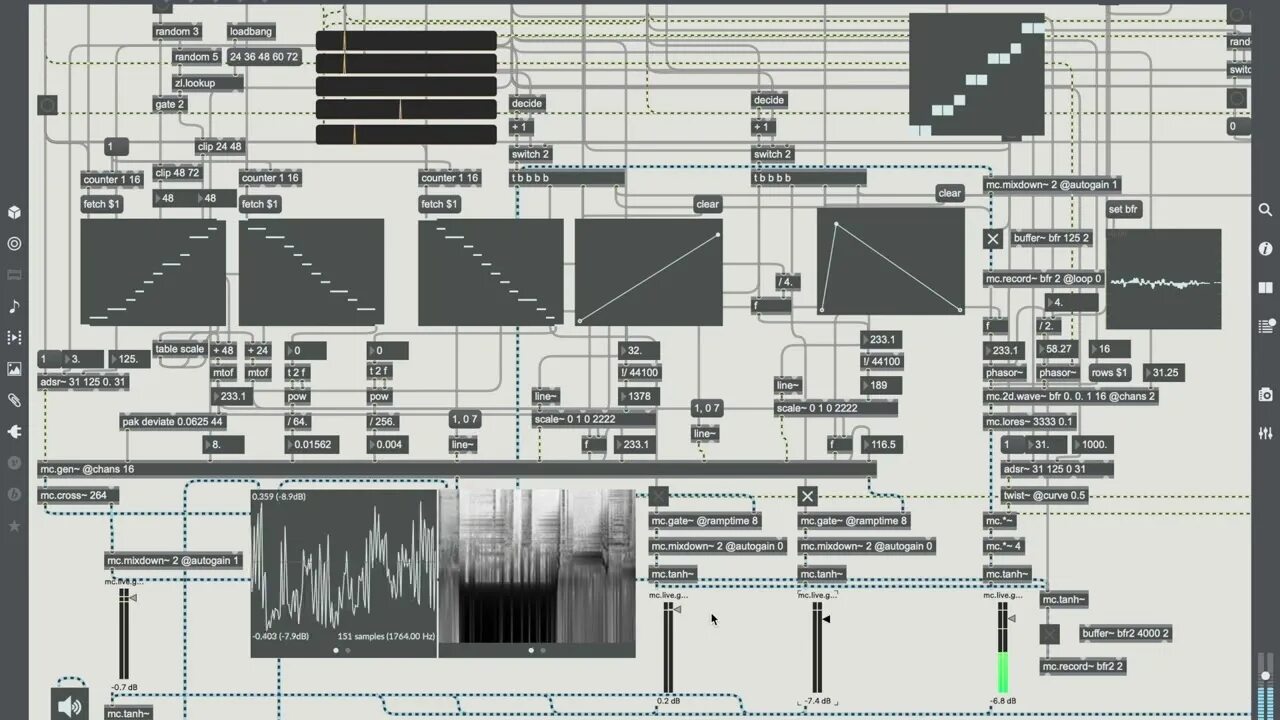Click the oscilloscope waveform display
The width and height of the screenshot is (1280, 720).
click(344, 573)
